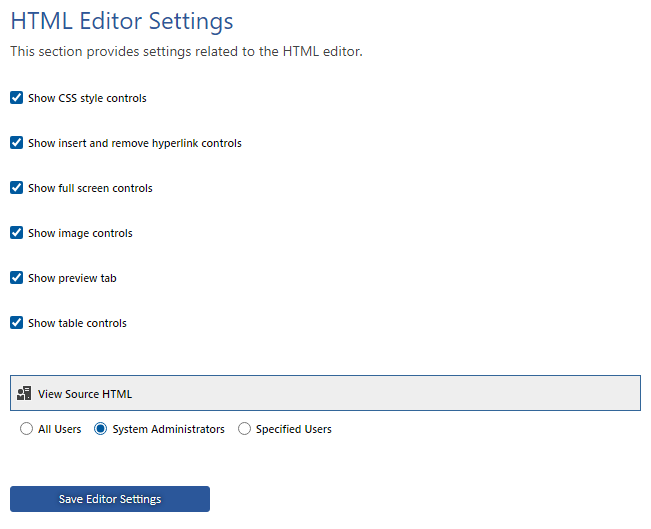Click the HTML Editor Settings heading
651x529 pixels.
122,21
